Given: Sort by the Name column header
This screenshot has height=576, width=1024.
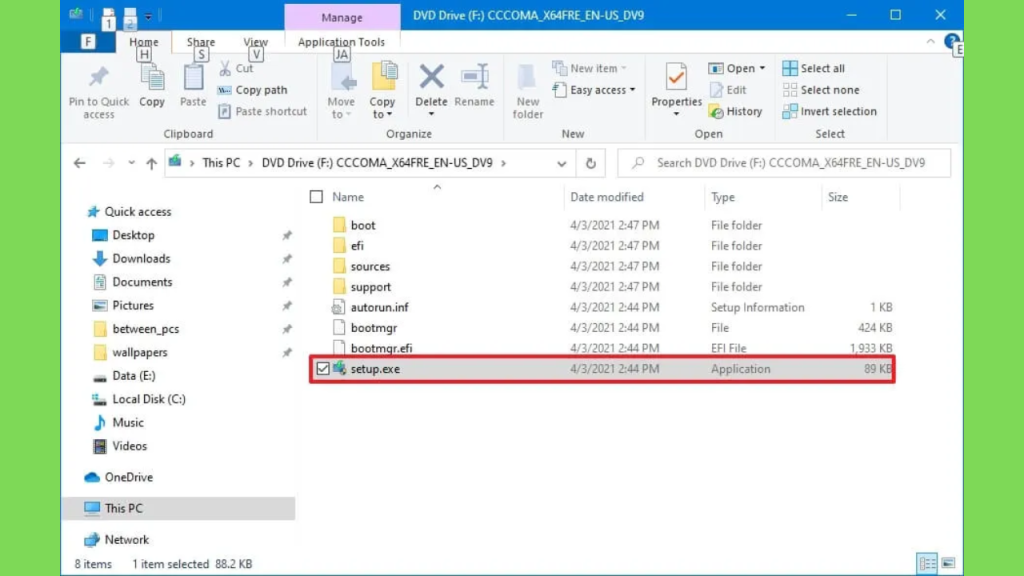Looking at the screenshot, I should click(x=348, y=197).
